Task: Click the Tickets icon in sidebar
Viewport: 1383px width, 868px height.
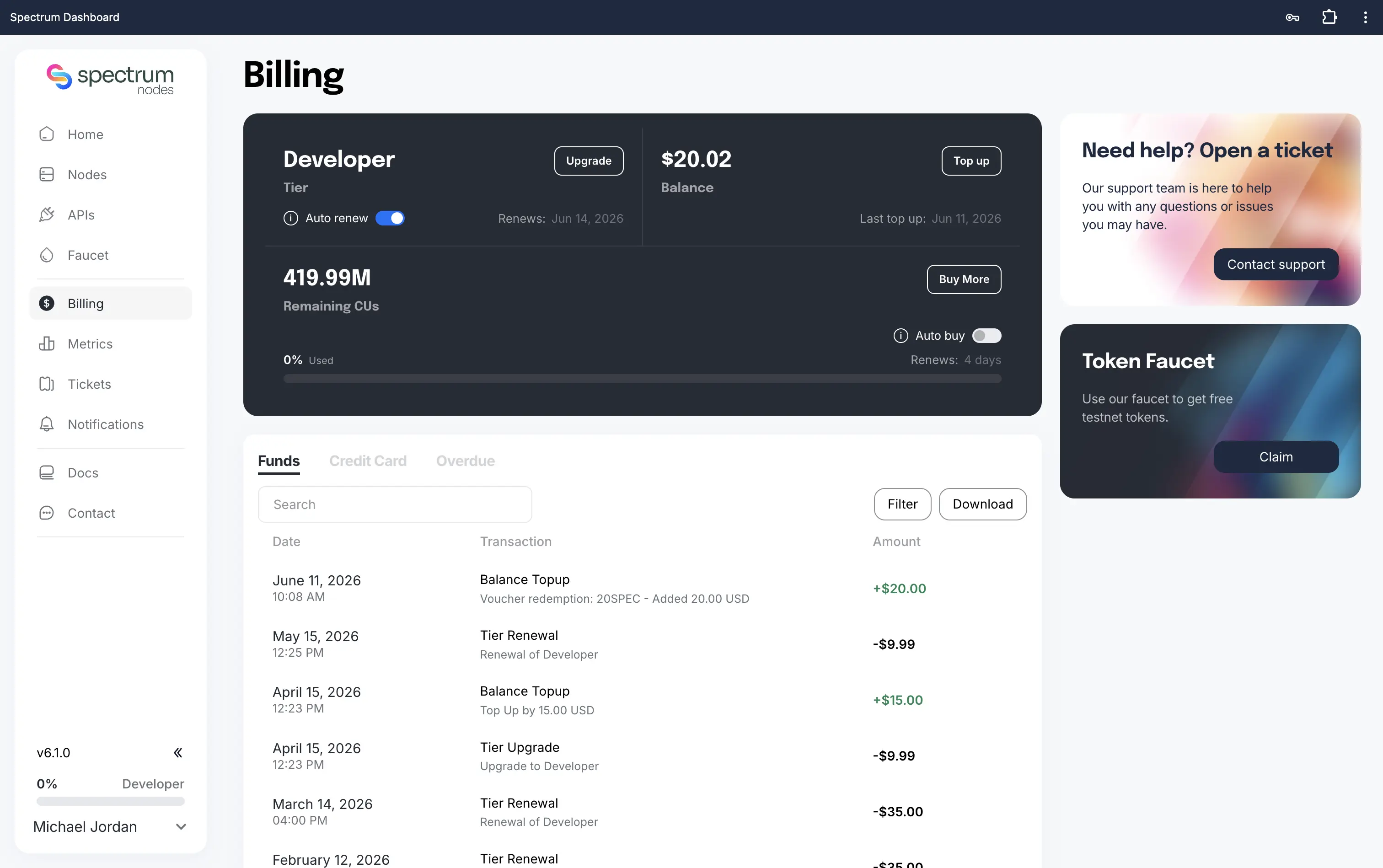Action: 47,384
